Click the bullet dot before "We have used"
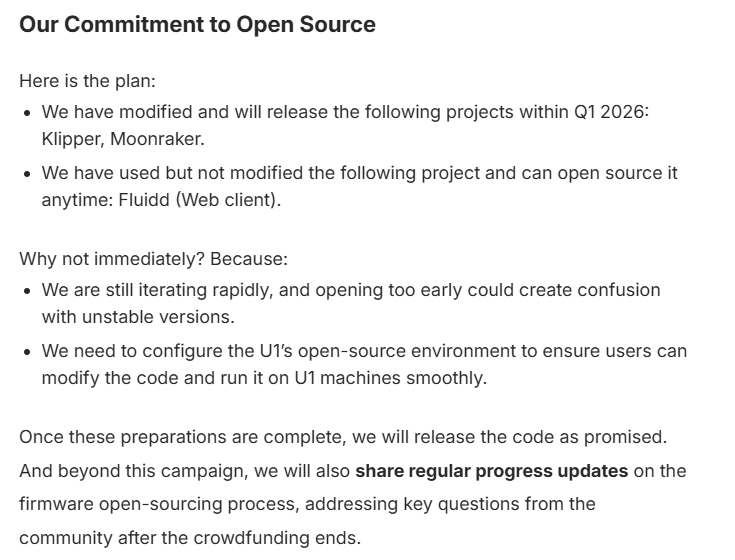This screenshot has height=560, width=735. point(27,173)
